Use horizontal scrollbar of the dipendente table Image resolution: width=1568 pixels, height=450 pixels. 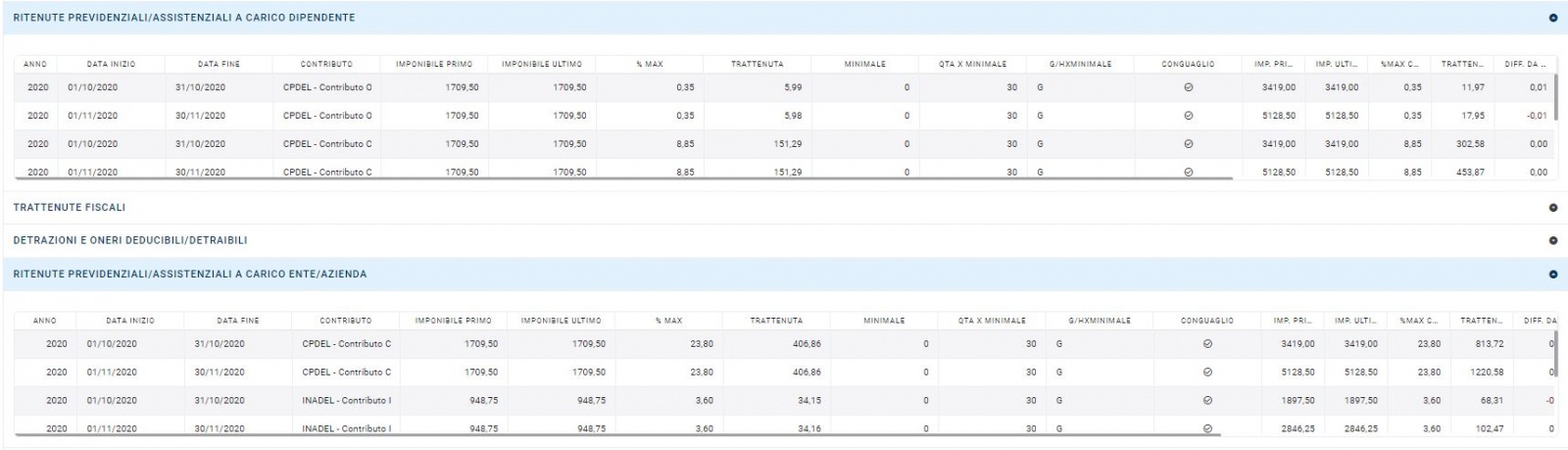[x=624, y=178]
